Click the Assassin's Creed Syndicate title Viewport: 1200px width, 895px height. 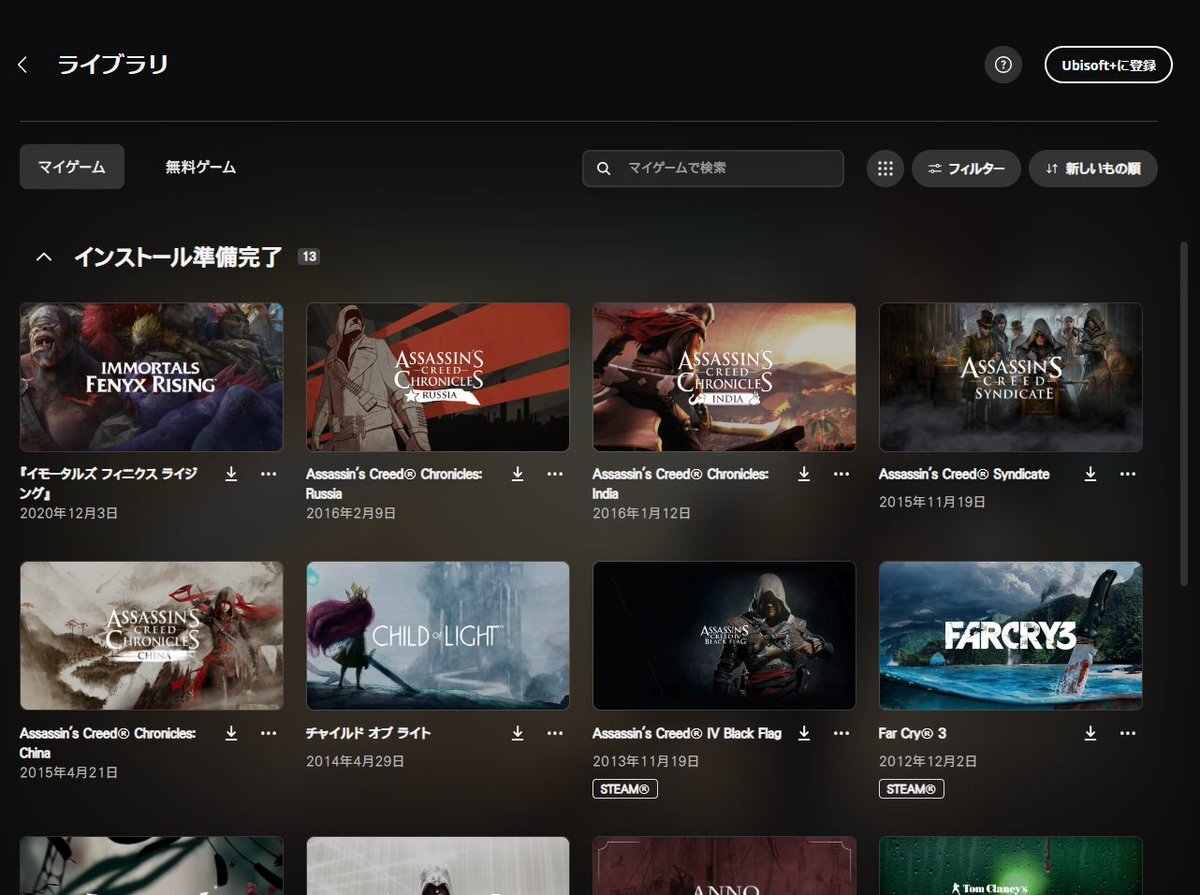964,474
